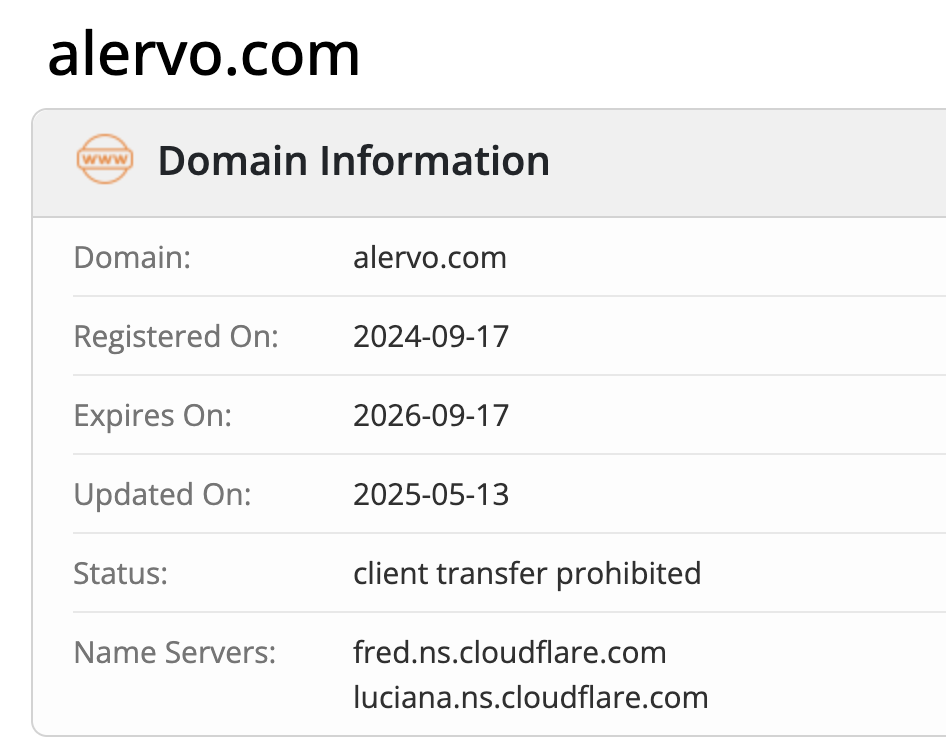The image size is (946, 748).
Task: Click the orange www globe icon
Action: [105, 159]
